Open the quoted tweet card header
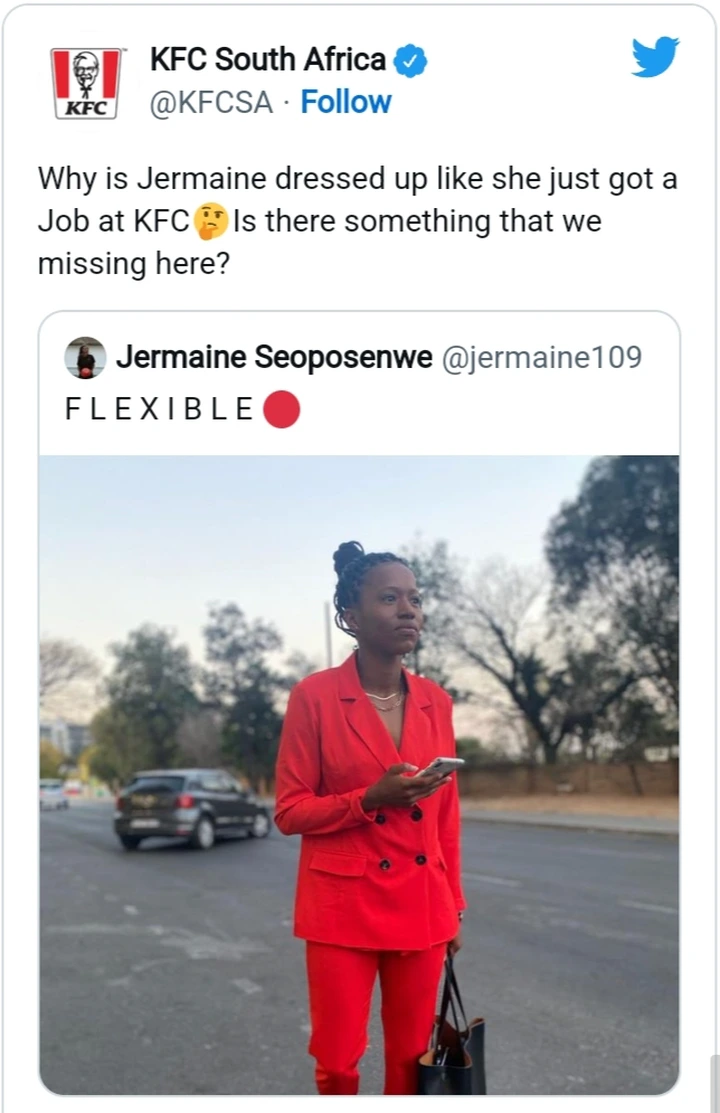The width and height of the screenshot is (720, 1113). pos(359,383)
